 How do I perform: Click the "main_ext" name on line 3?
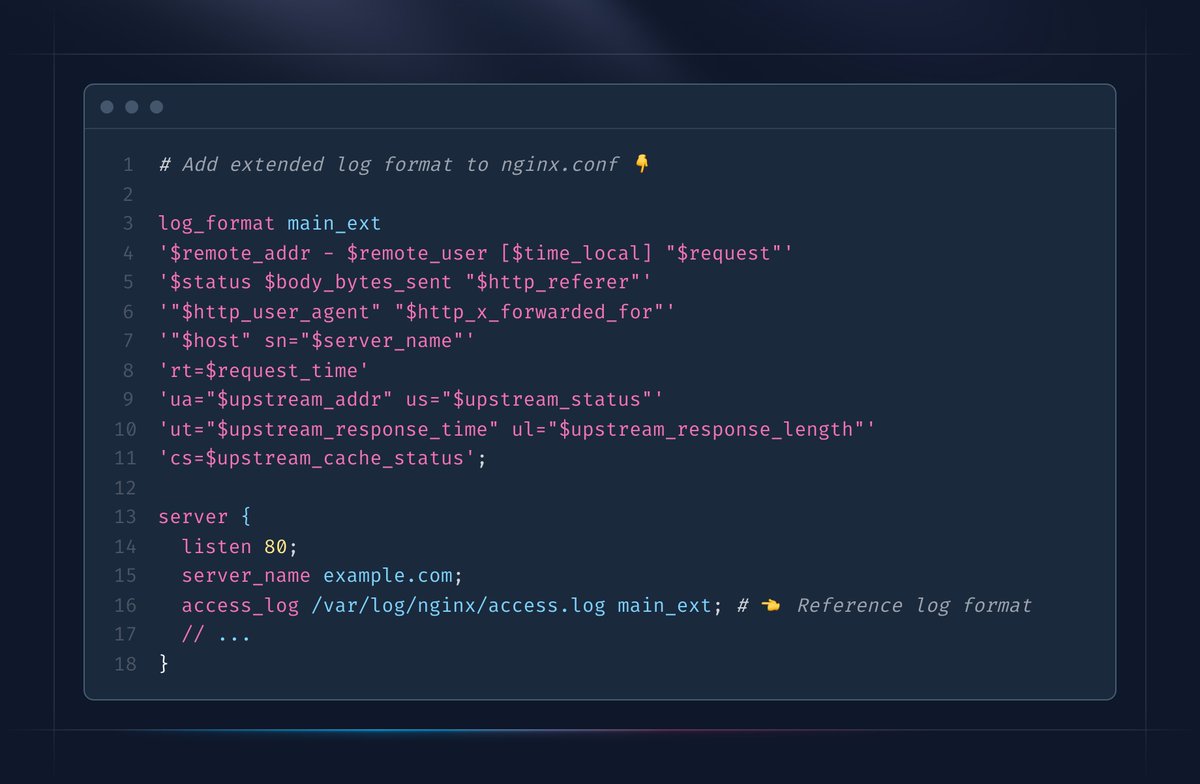tap(334, 223)
